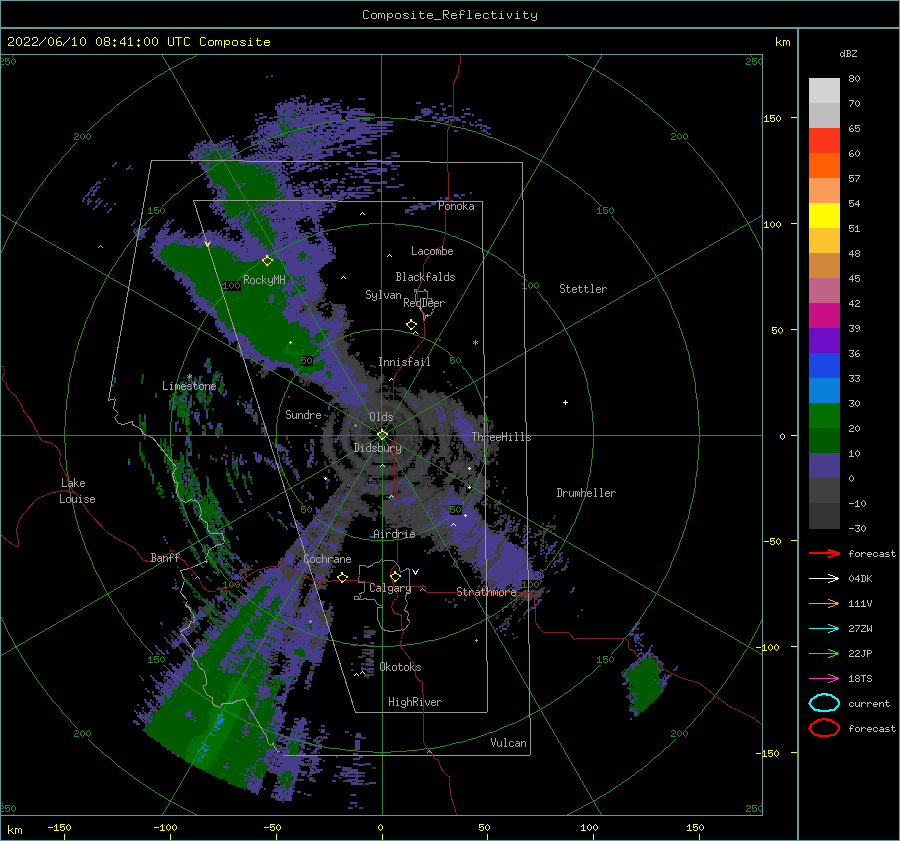Click the Okotoks city label

[400, 667]
